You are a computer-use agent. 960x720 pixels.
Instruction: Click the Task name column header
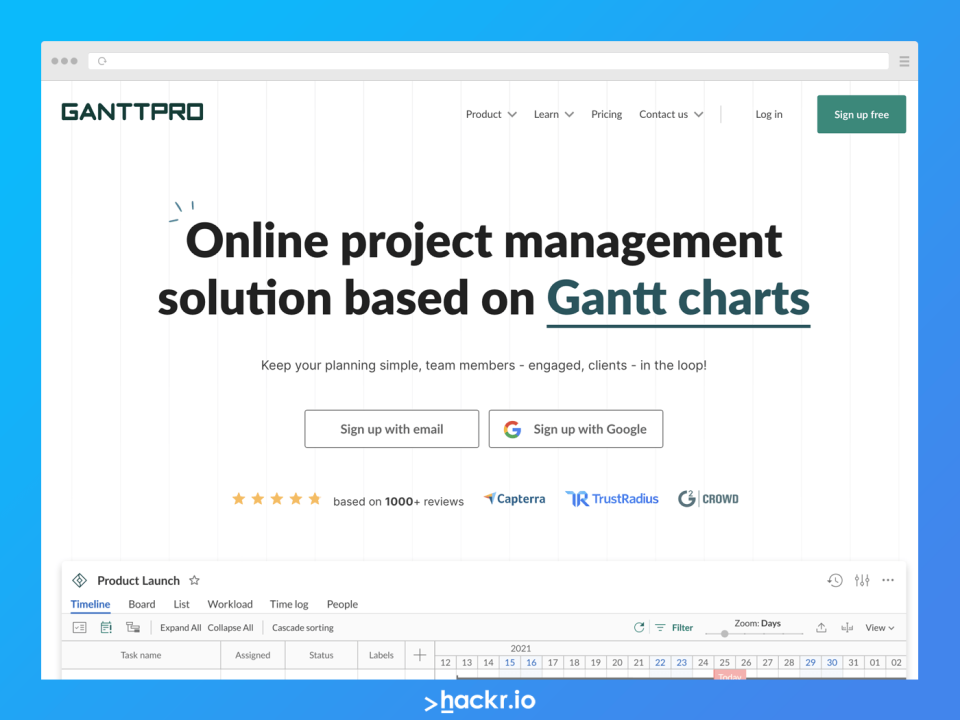(x=141, y=655)
